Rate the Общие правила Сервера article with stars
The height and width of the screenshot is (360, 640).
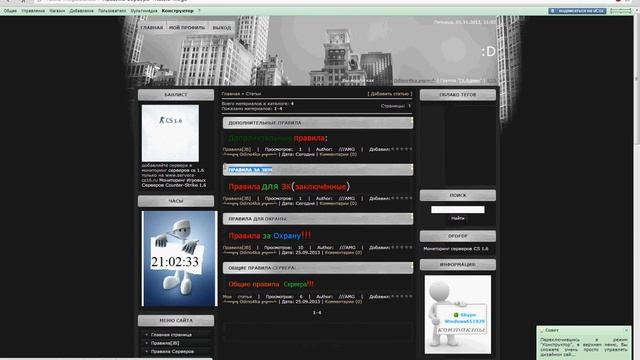click(402, 296)
